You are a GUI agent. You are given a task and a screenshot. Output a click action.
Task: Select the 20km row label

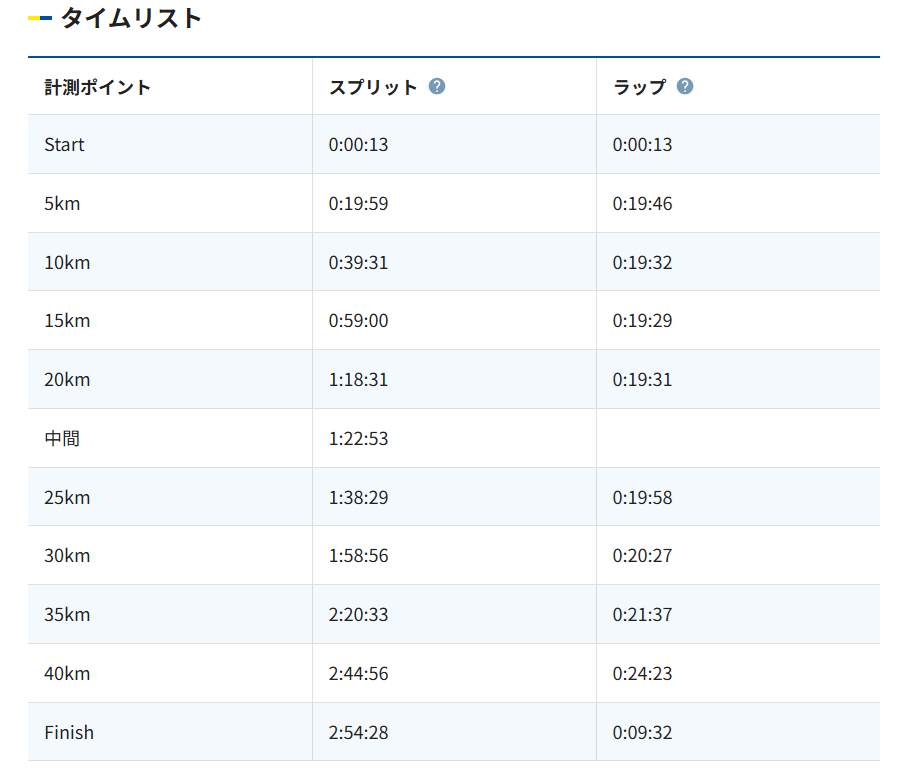coord(67,380)
